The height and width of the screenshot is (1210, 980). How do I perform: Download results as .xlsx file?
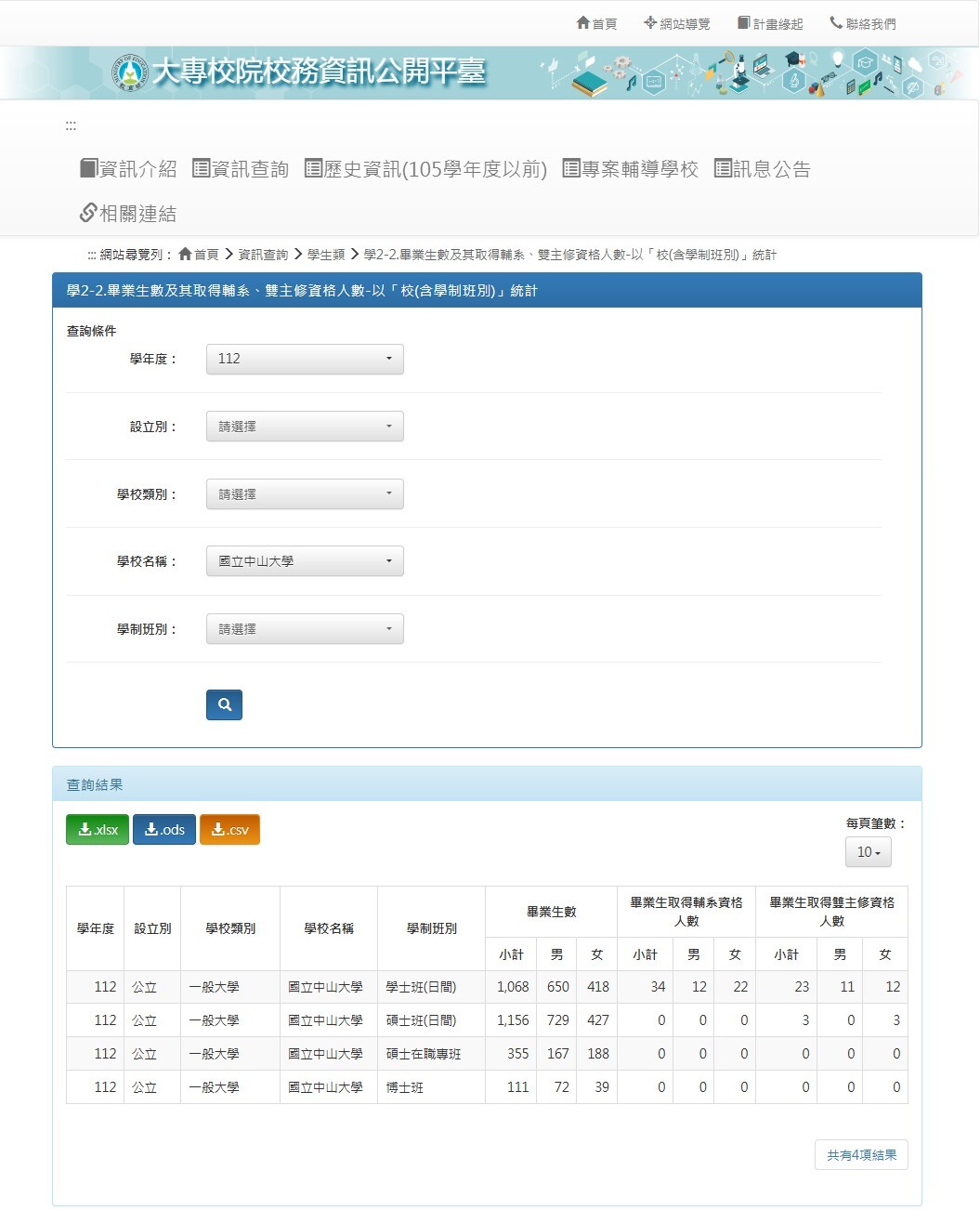coord(98,830)
